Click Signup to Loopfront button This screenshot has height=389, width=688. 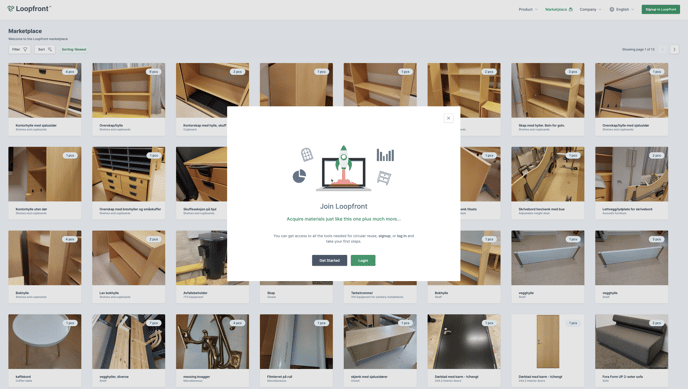click(660, 9)
